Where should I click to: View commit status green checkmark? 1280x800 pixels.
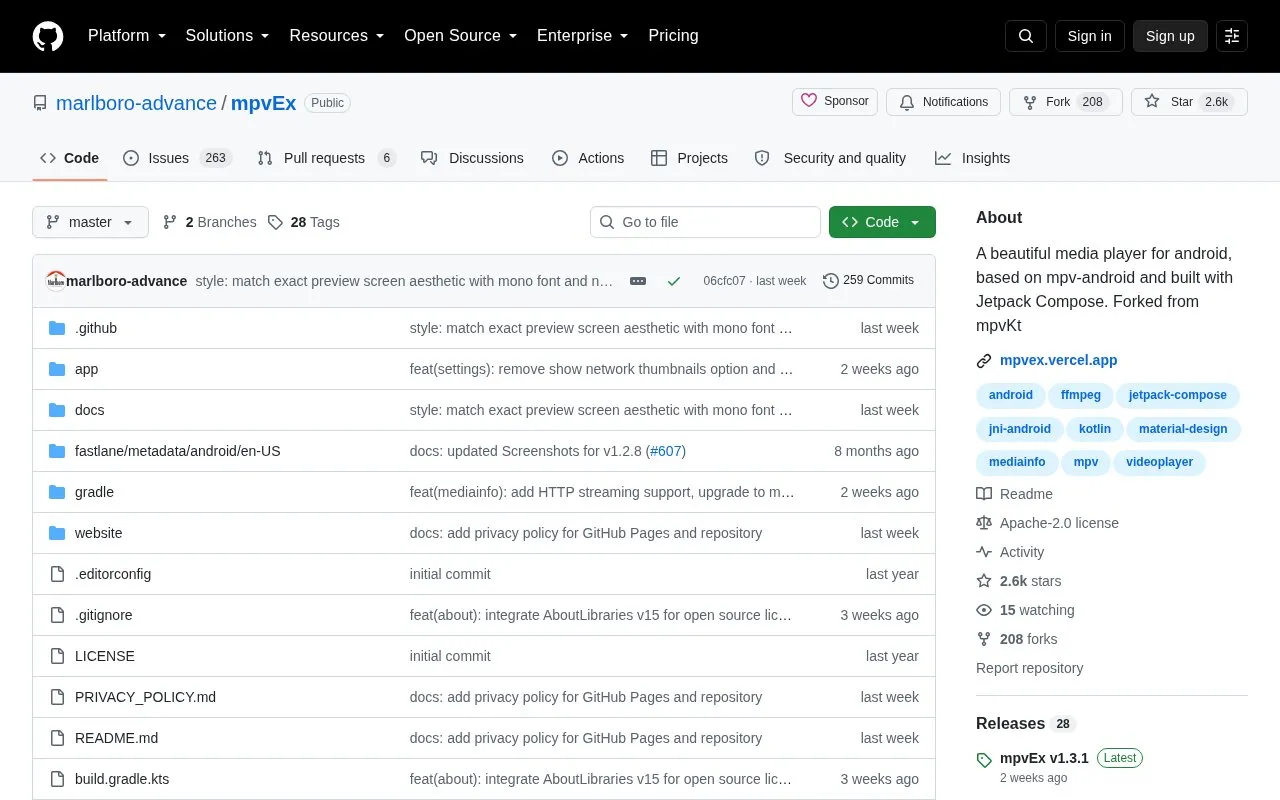(x=674, y=281)
